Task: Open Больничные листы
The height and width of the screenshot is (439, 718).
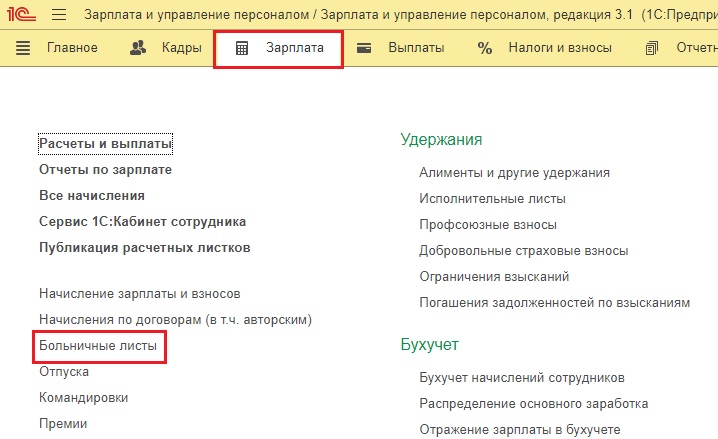Action: pos(98,346)
